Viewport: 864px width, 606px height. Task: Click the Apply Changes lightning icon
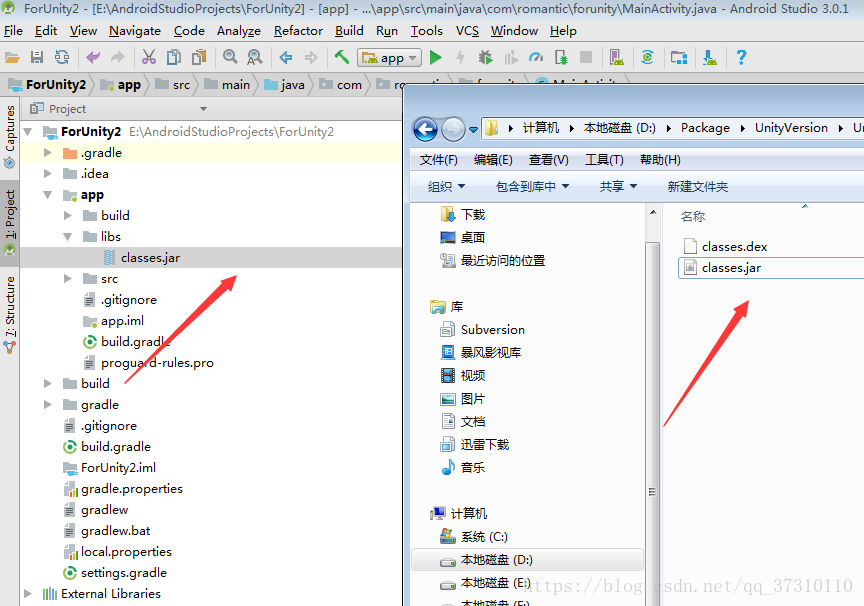pyautogui.click(x=461, y=57)
